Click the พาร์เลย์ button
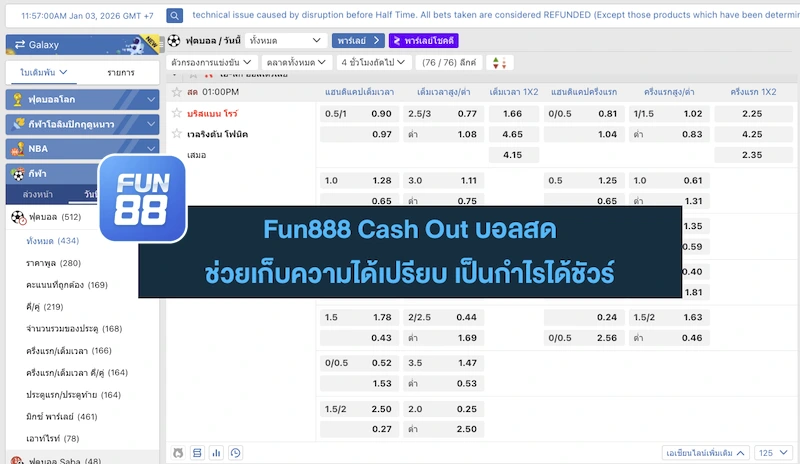800x464 pixels. pyautogui.click(x=358, y=40)
